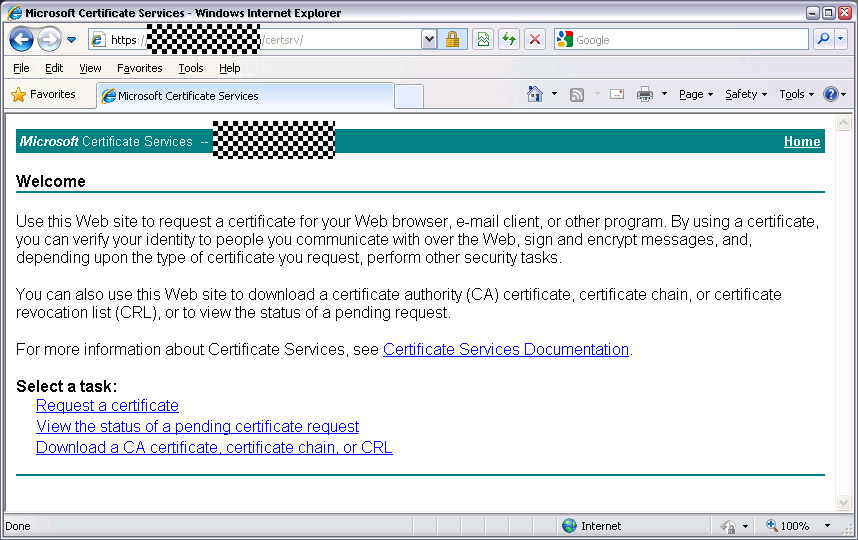This screenshot has height=540, width=858.
Task: Open the View menu
Action: [x=90, y=68]
